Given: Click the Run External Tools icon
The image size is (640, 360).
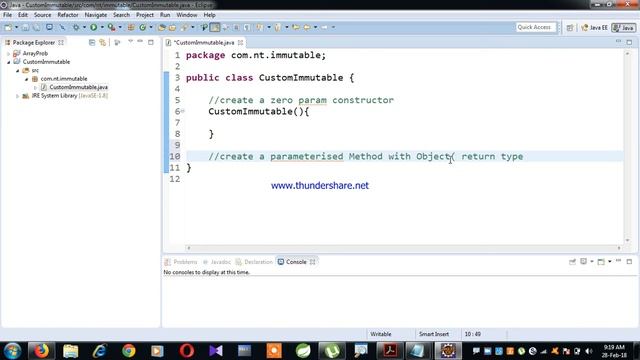Looking at the screenshot, I should (111, 27).
